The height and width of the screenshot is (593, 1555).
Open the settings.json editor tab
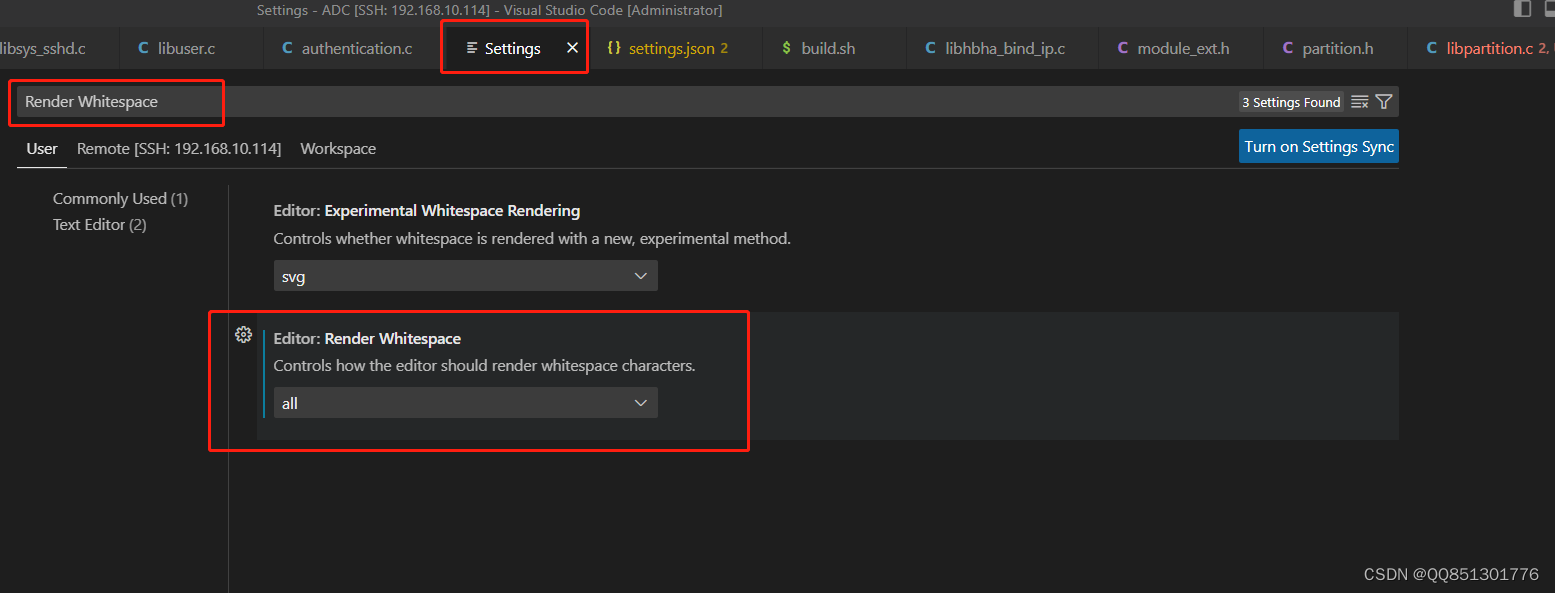point(677,47)
